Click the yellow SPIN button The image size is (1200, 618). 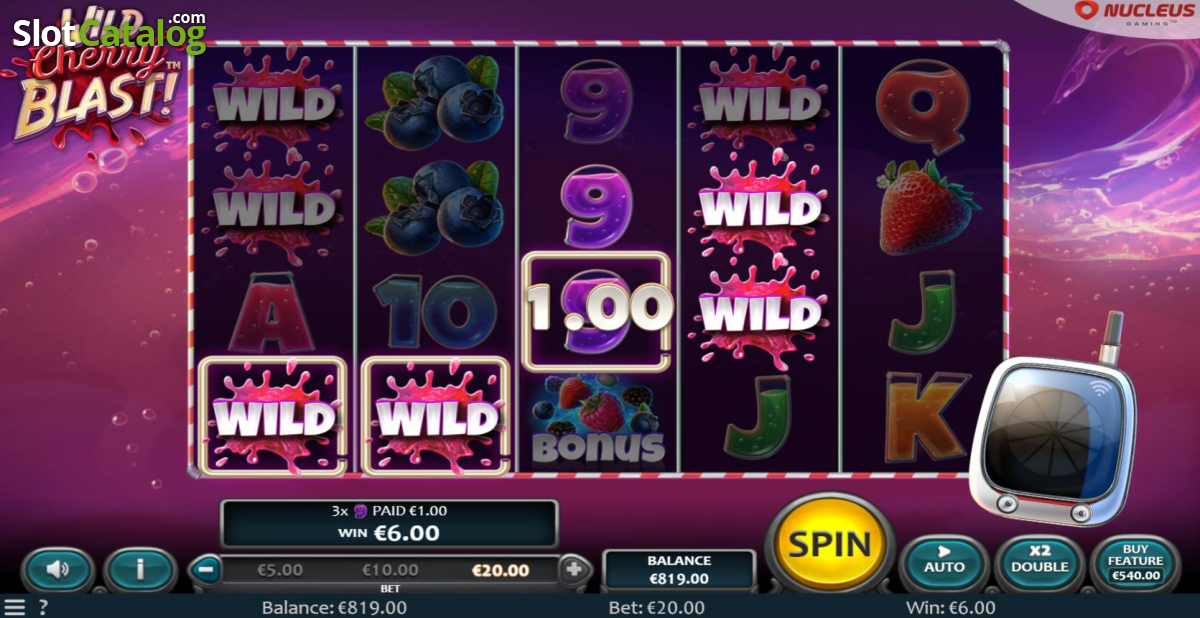click(830, 544)
